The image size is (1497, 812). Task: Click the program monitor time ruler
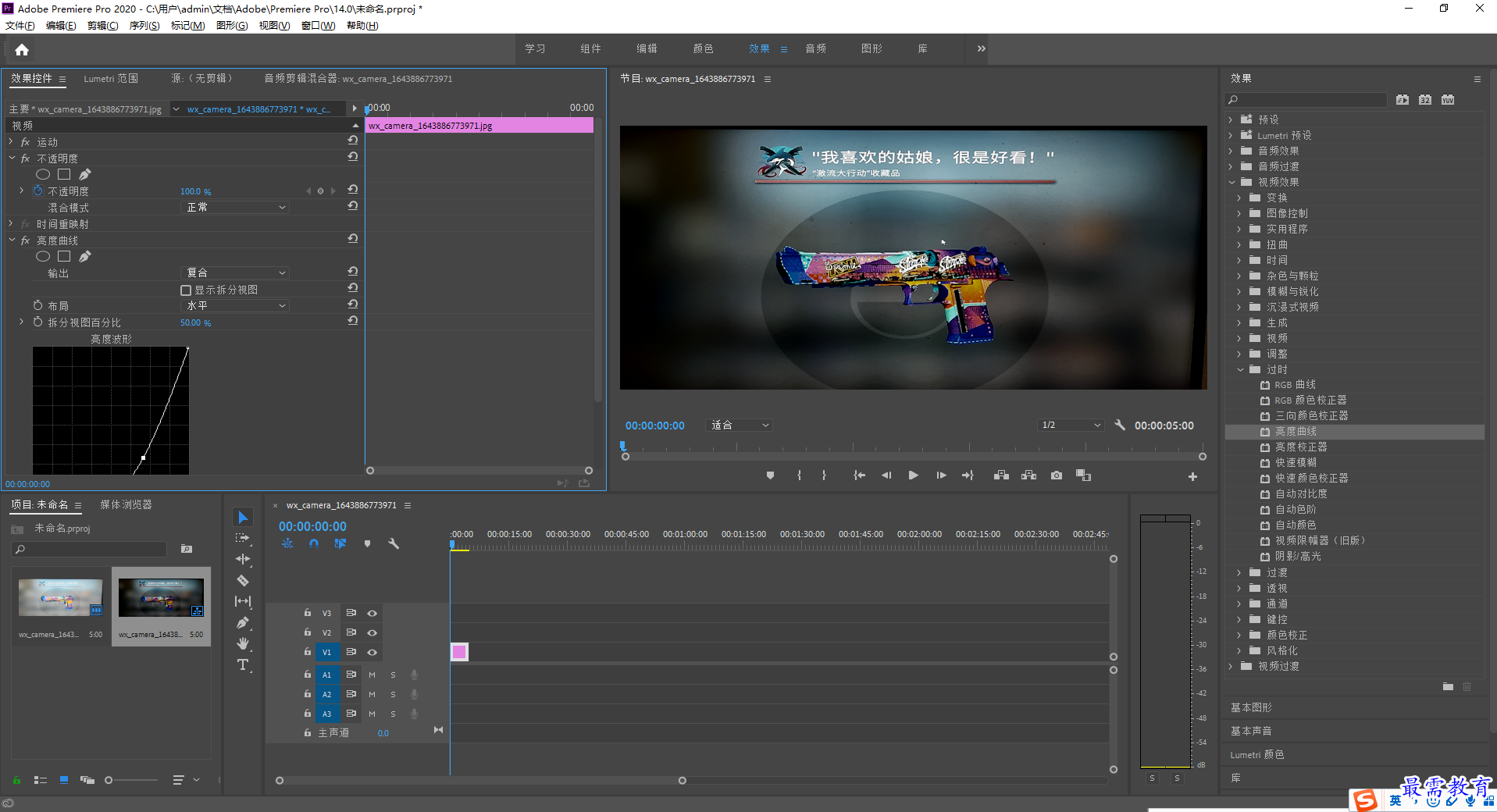pyautogui.click(x=912, y=447)
